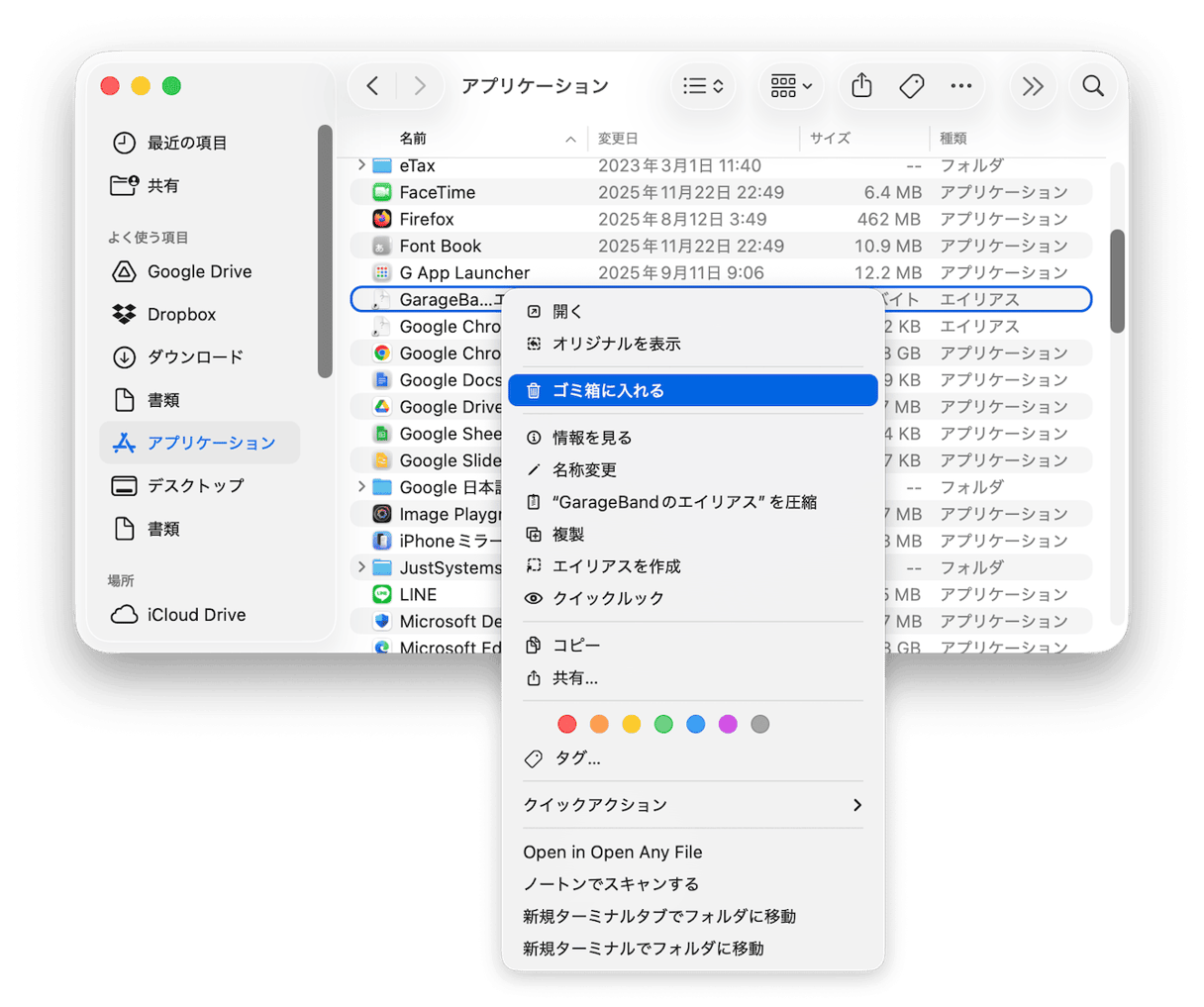Expand the eTax folder disclosure triangle
Image resolution: width=1204 pixels, height=1007 pixels.
click(359, 164)
